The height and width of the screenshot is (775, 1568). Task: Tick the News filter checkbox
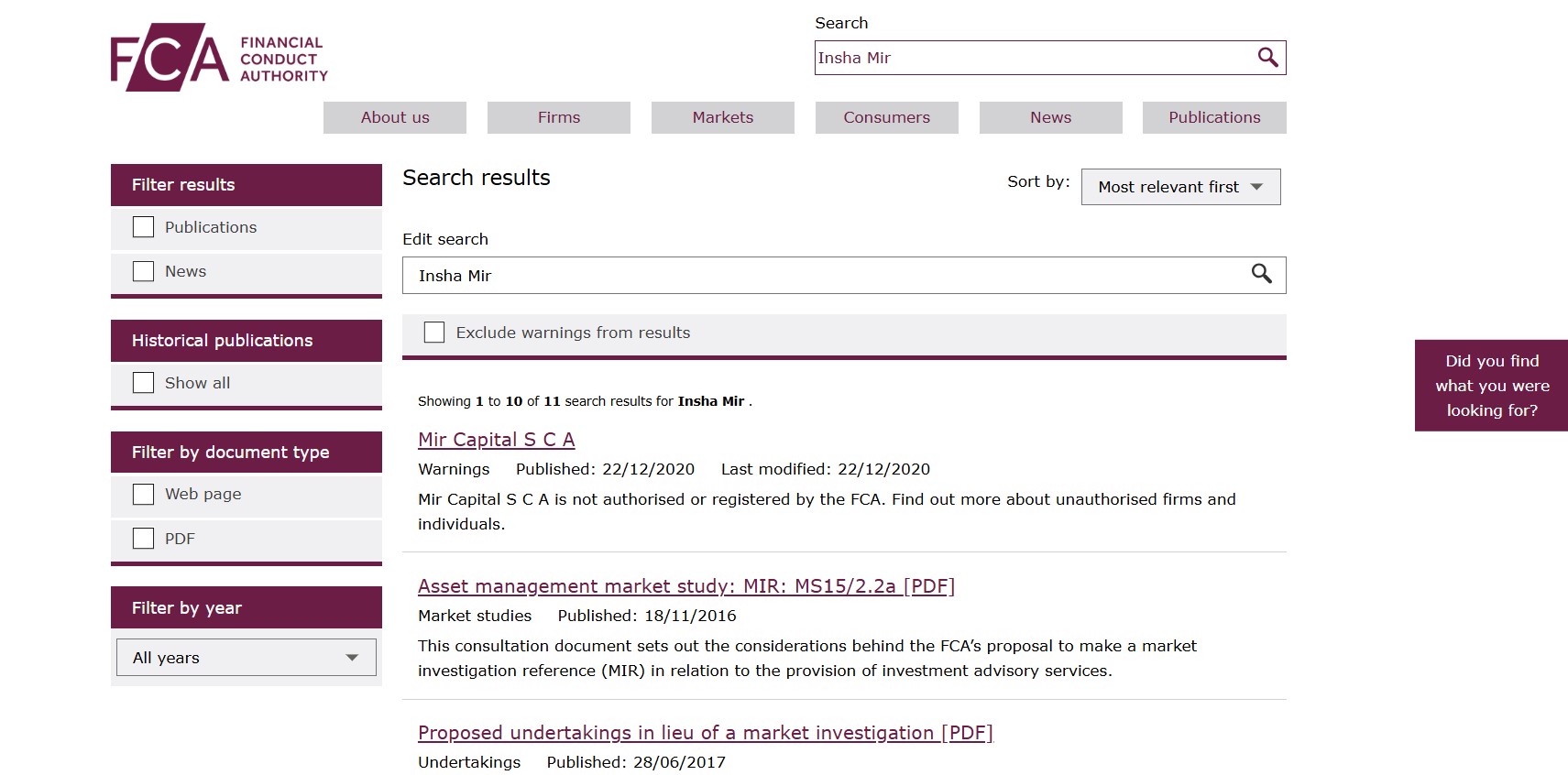pos(144,271)
